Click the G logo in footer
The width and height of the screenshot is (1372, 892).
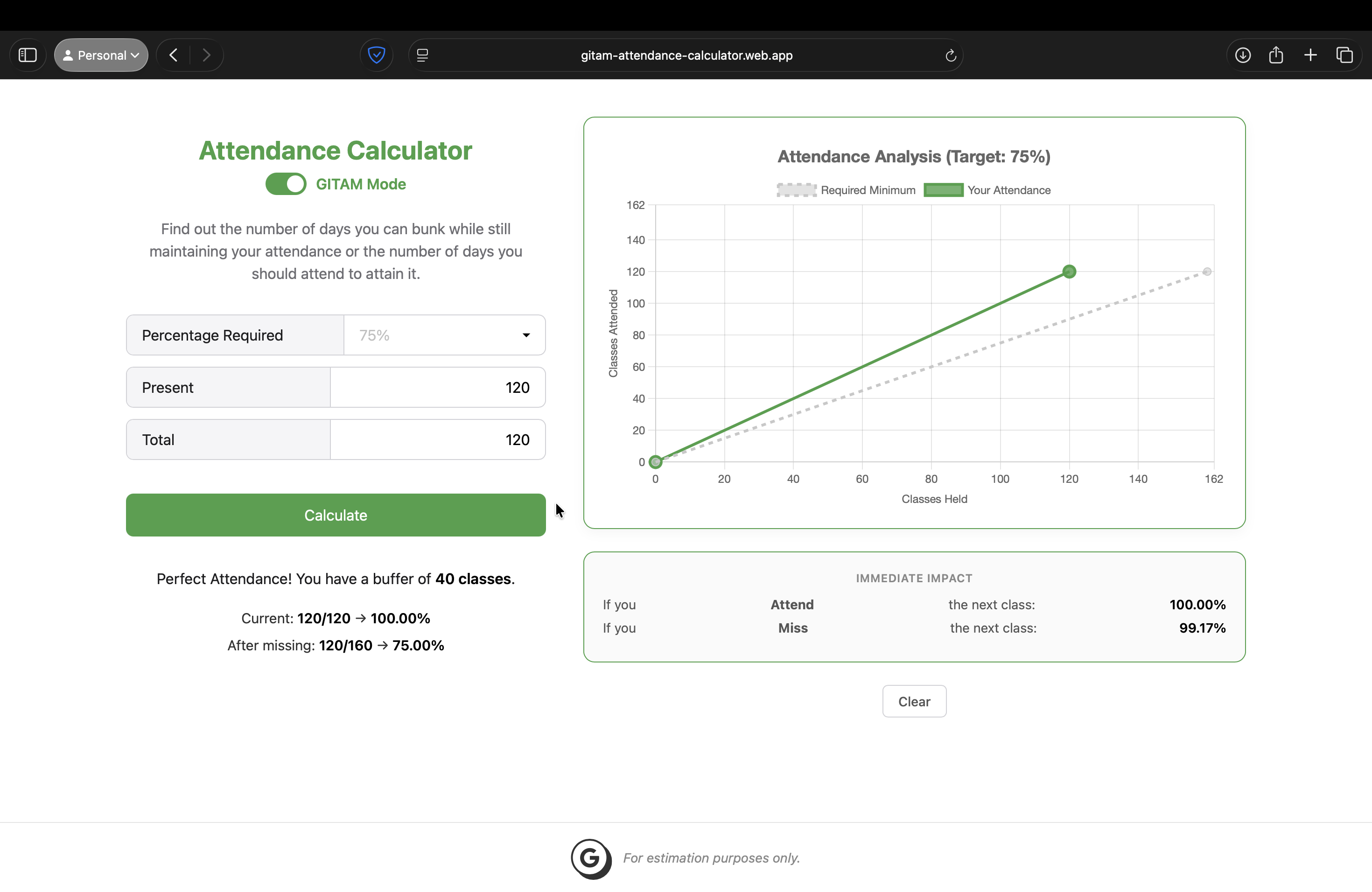(591, 858)
